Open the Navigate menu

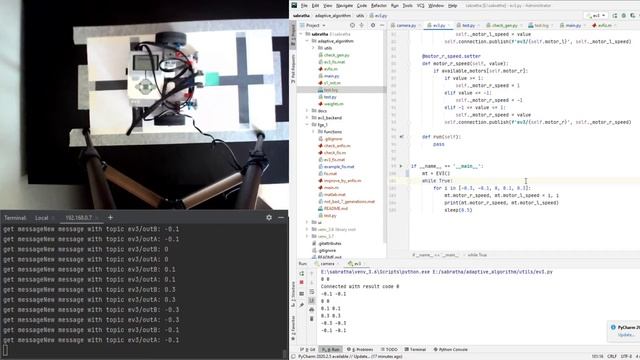click(x=344, y=6)
